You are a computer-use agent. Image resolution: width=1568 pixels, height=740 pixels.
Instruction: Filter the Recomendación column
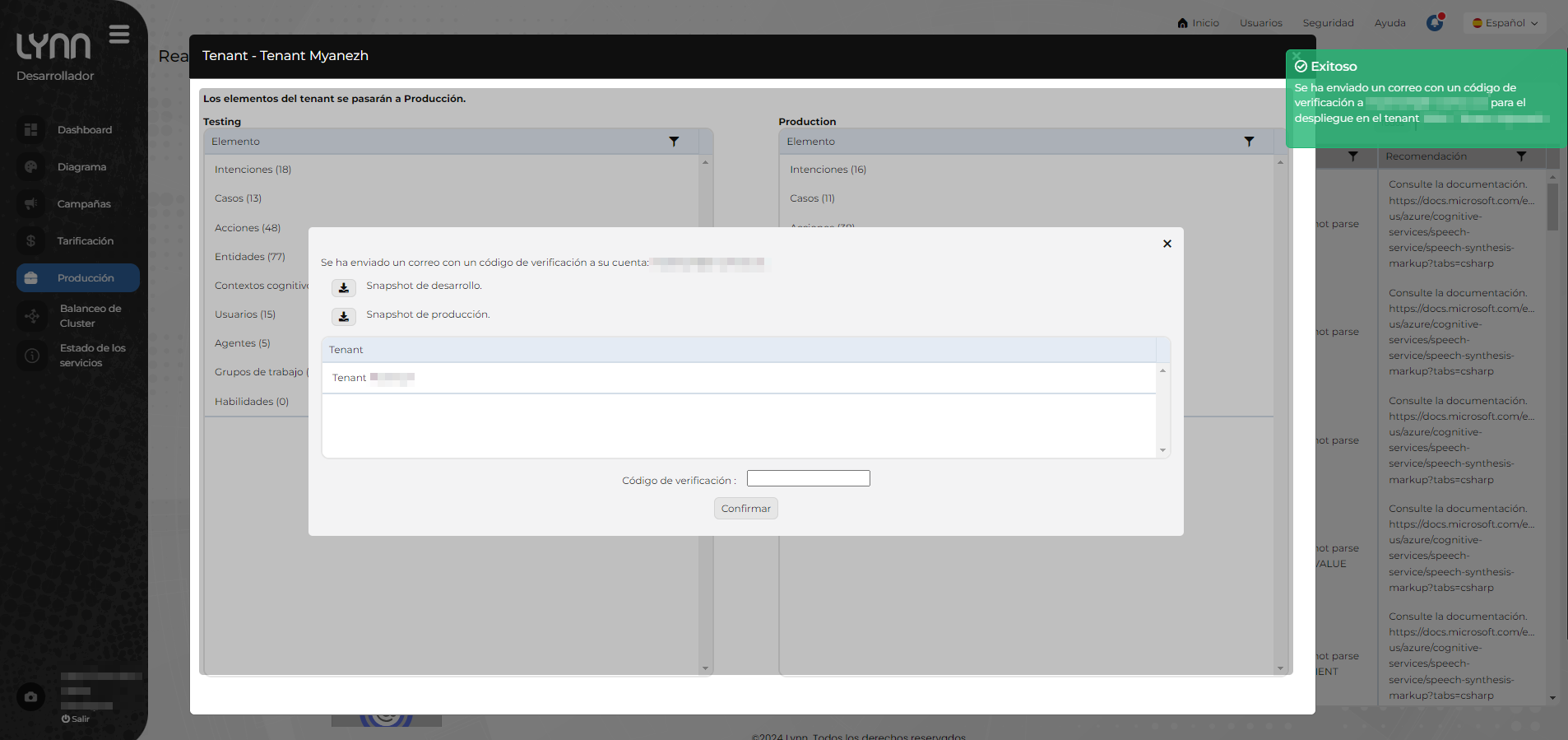(1521, 156)
